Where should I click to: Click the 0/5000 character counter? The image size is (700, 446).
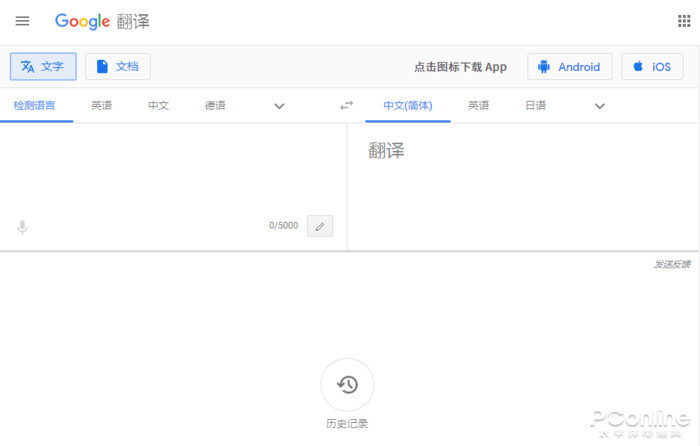point(283,225)
